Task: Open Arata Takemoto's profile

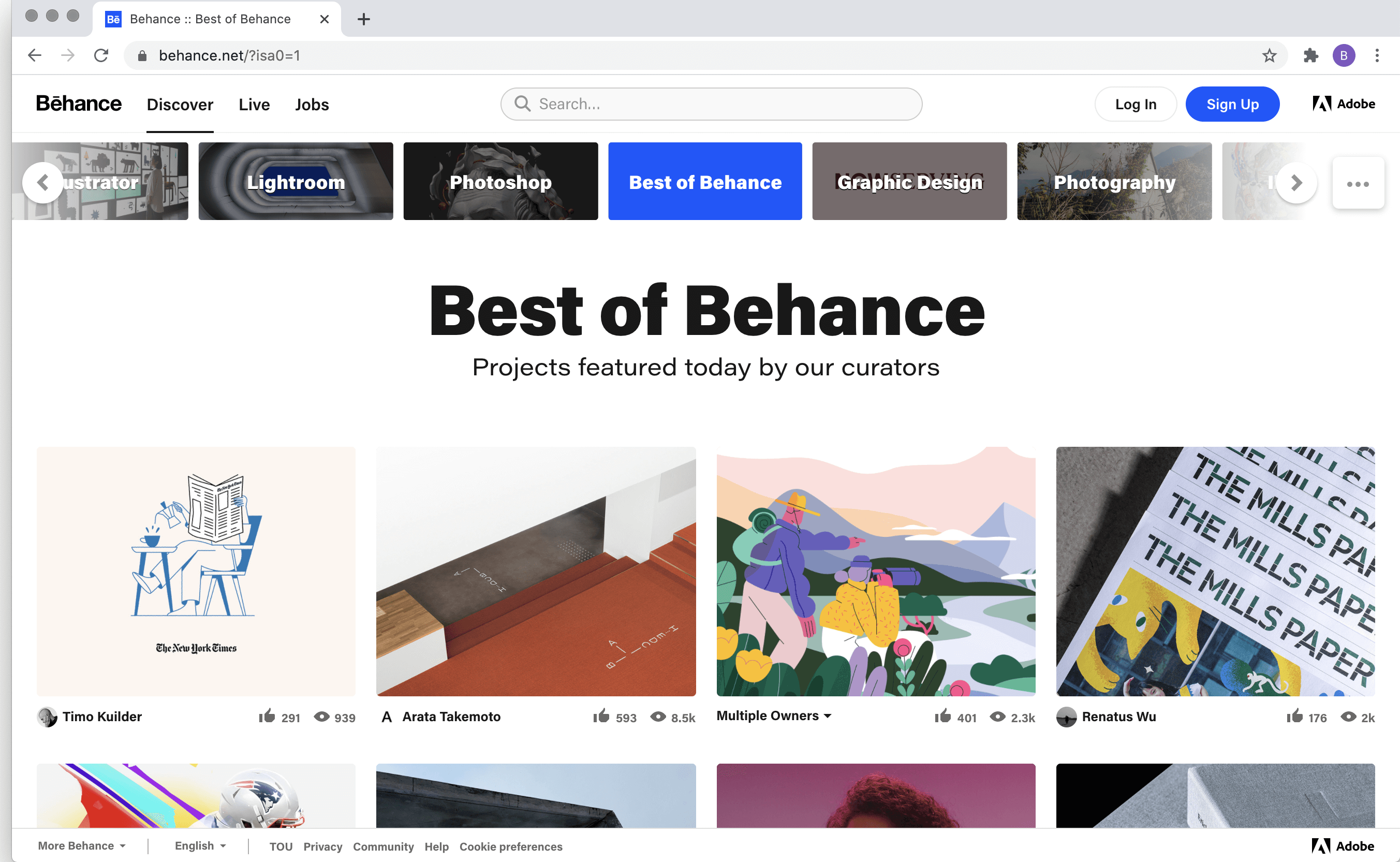Action: point(451,717)
